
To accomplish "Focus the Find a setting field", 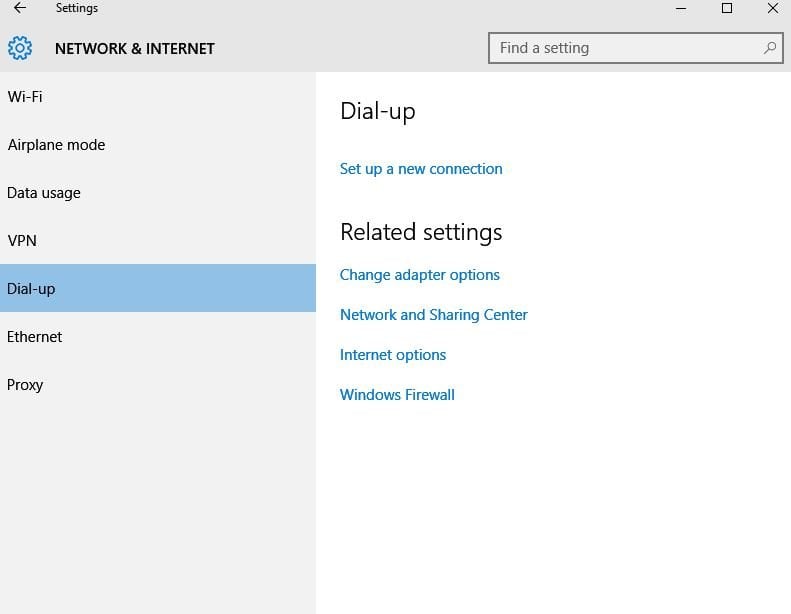I will [636, 48].
